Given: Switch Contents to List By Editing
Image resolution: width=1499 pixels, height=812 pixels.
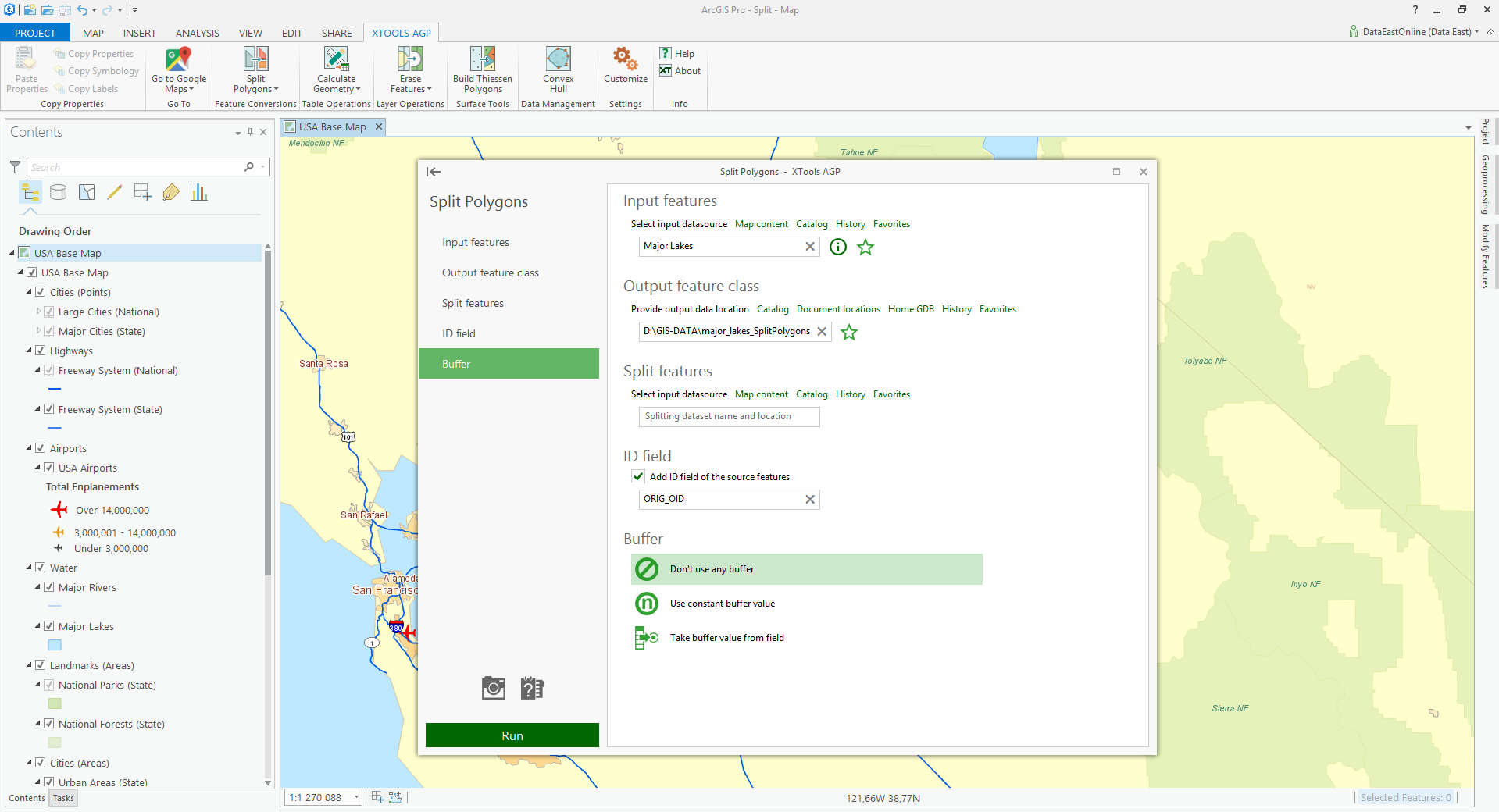Looking at the screenshot, I should tap(115, 192).
